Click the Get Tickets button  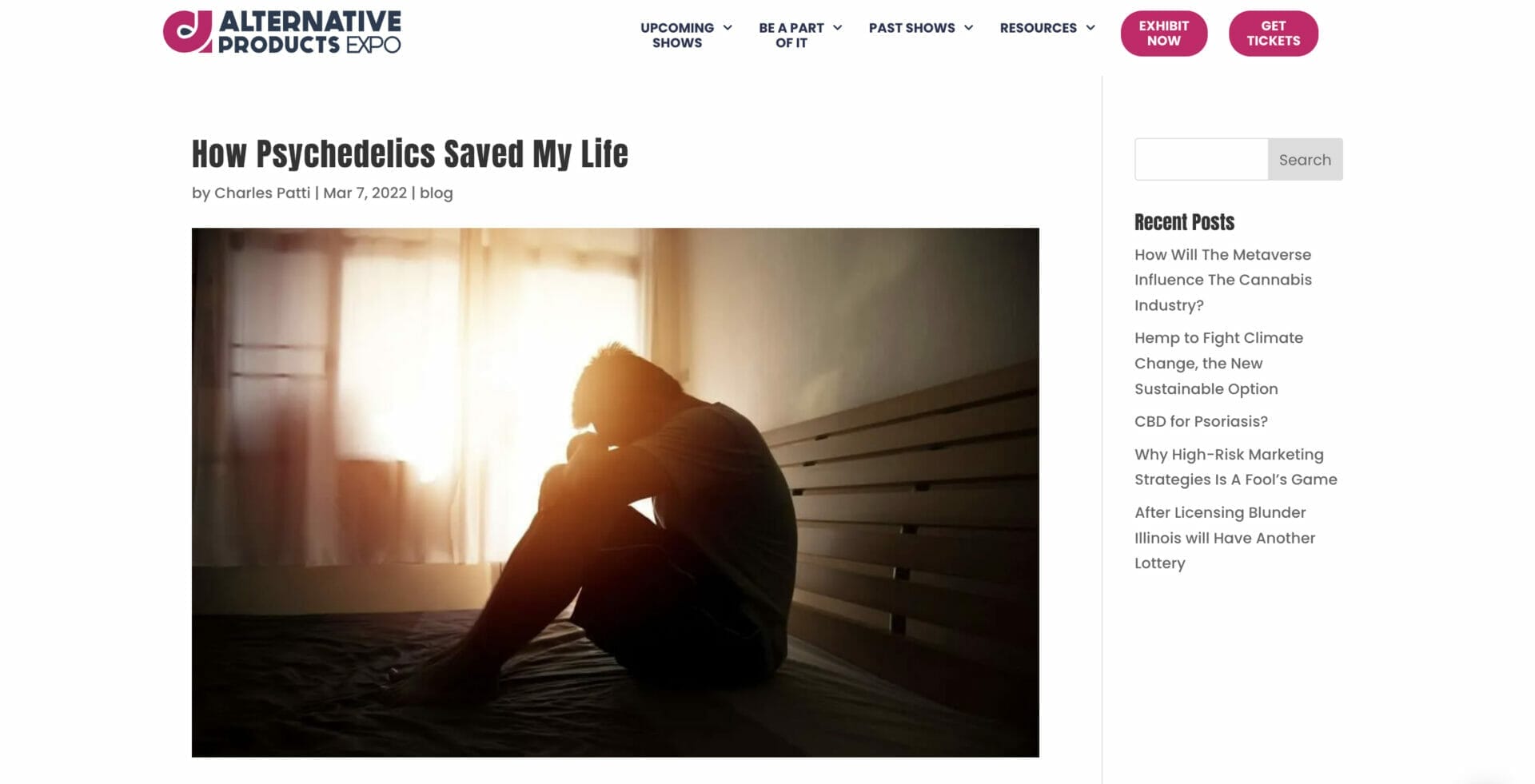(x=1273, y=34)
